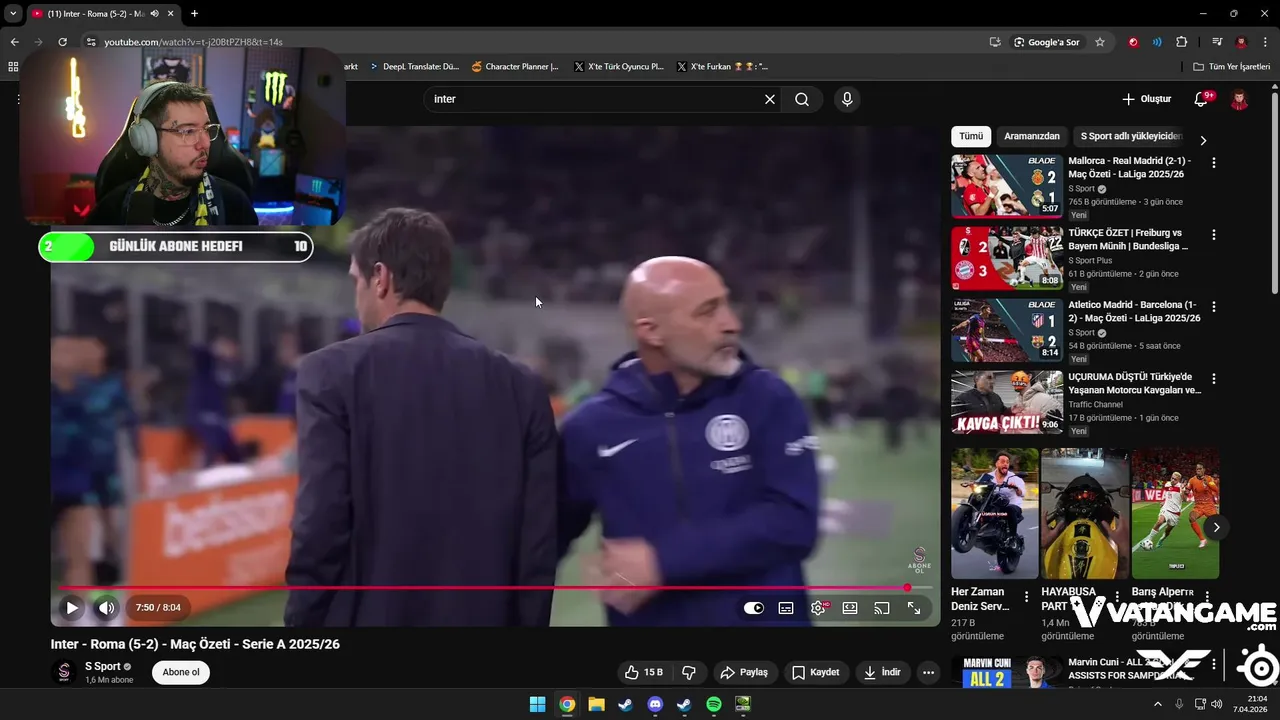This screenshot has width=1280, height=720.
Task: Clear the search box with the X
Action: 770,99
